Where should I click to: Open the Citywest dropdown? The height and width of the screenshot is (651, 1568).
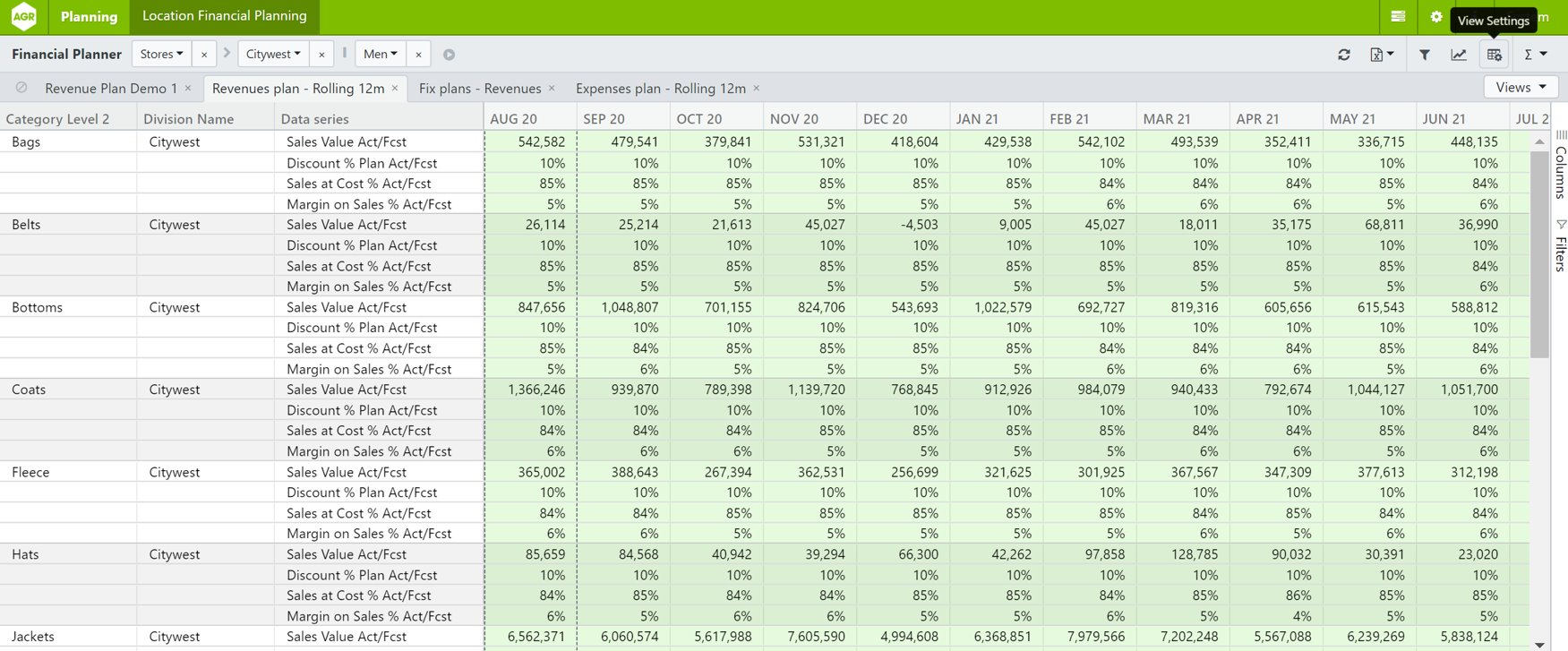tap(274, 54)
